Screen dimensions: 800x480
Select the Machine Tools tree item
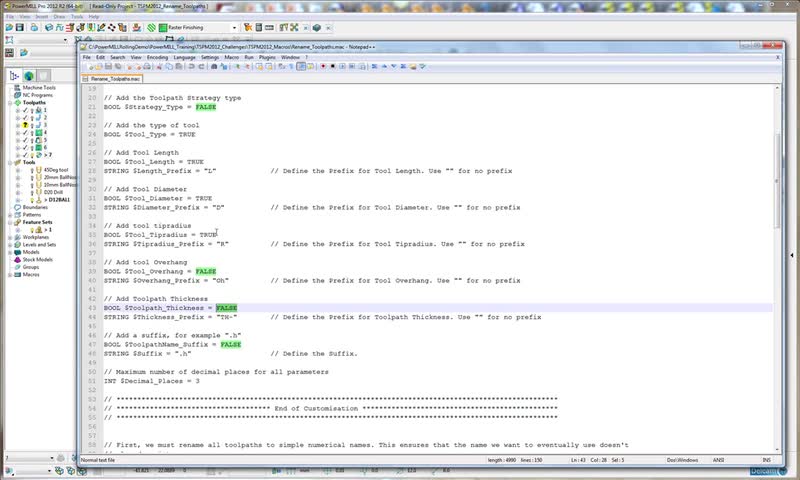point(39,88)
